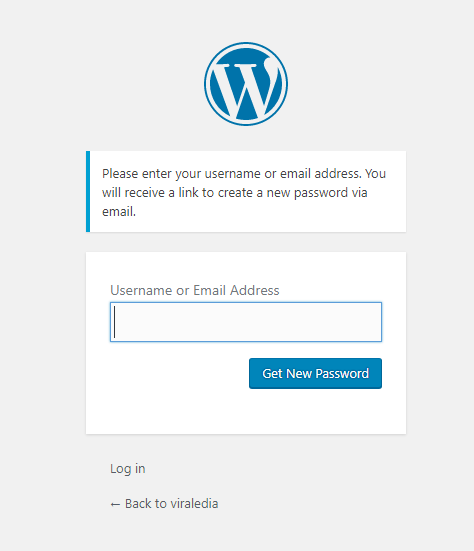Click the Username or Email Address label
The height and width of the screenshot is (551, 474).
coord(195,290)
